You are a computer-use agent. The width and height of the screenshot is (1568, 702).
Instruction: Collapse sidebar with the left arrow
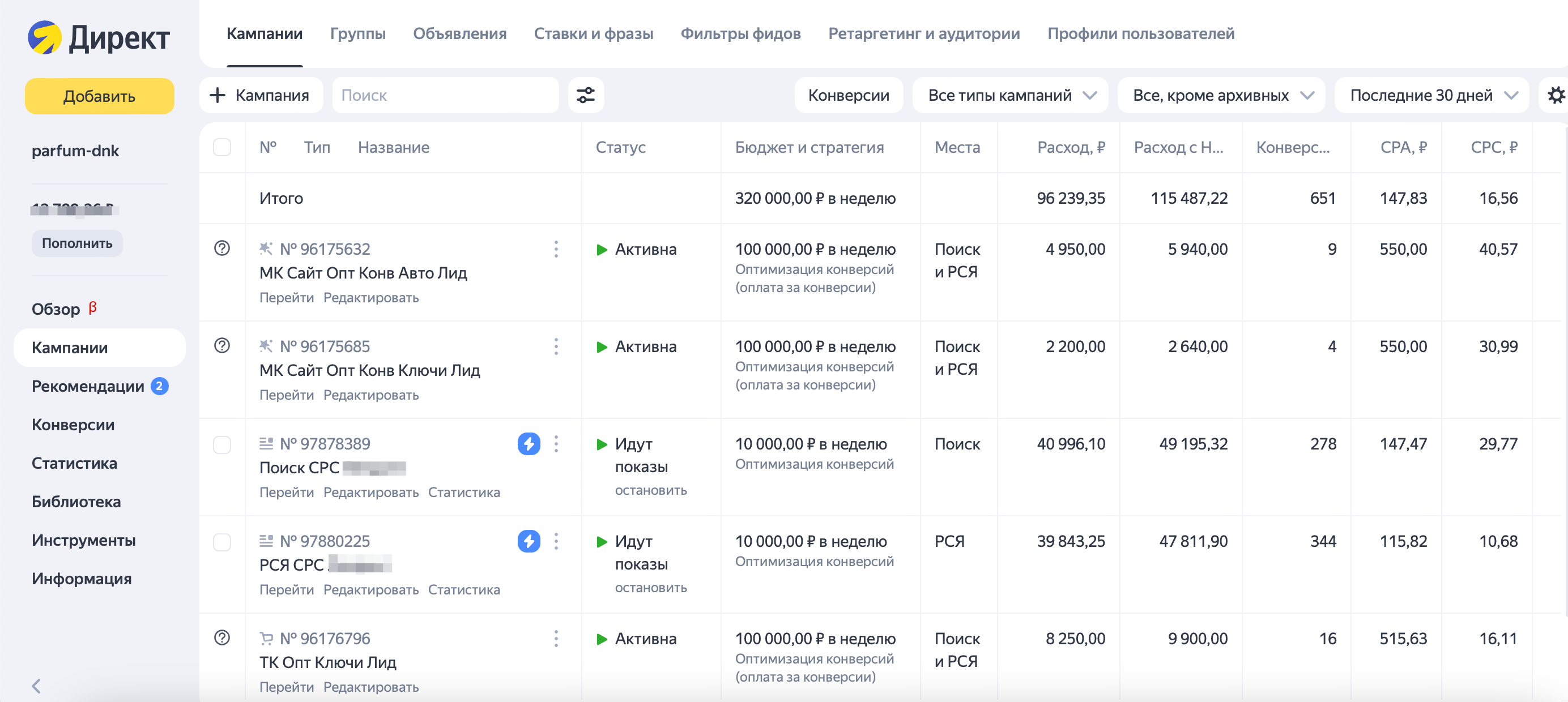36,686
